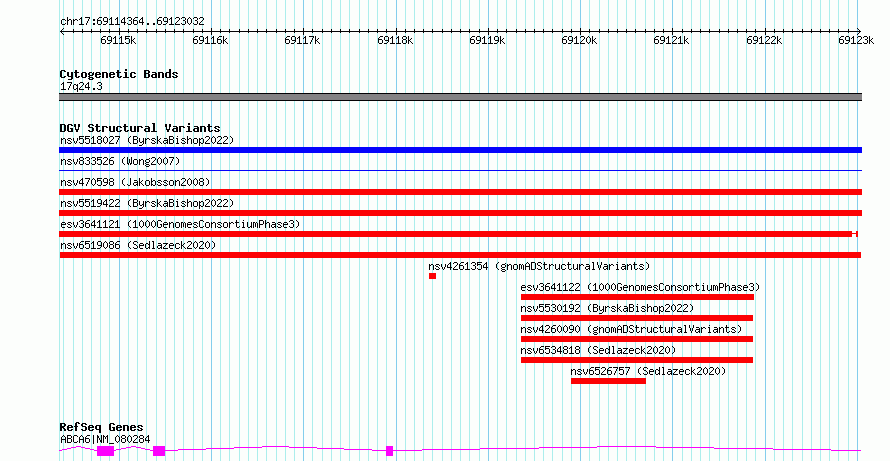Click the right arrow of the ruler

coord(859,31)
